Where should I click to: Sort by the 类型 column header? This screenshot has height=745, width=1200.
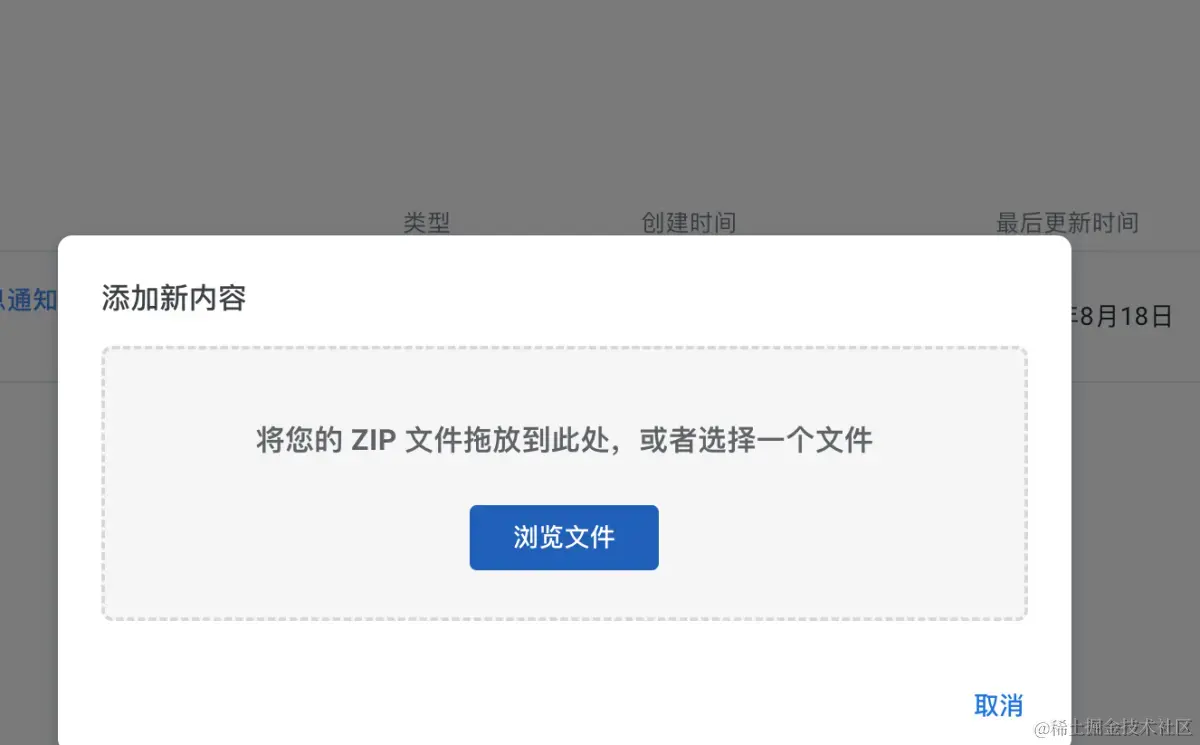tap(427, 222)
